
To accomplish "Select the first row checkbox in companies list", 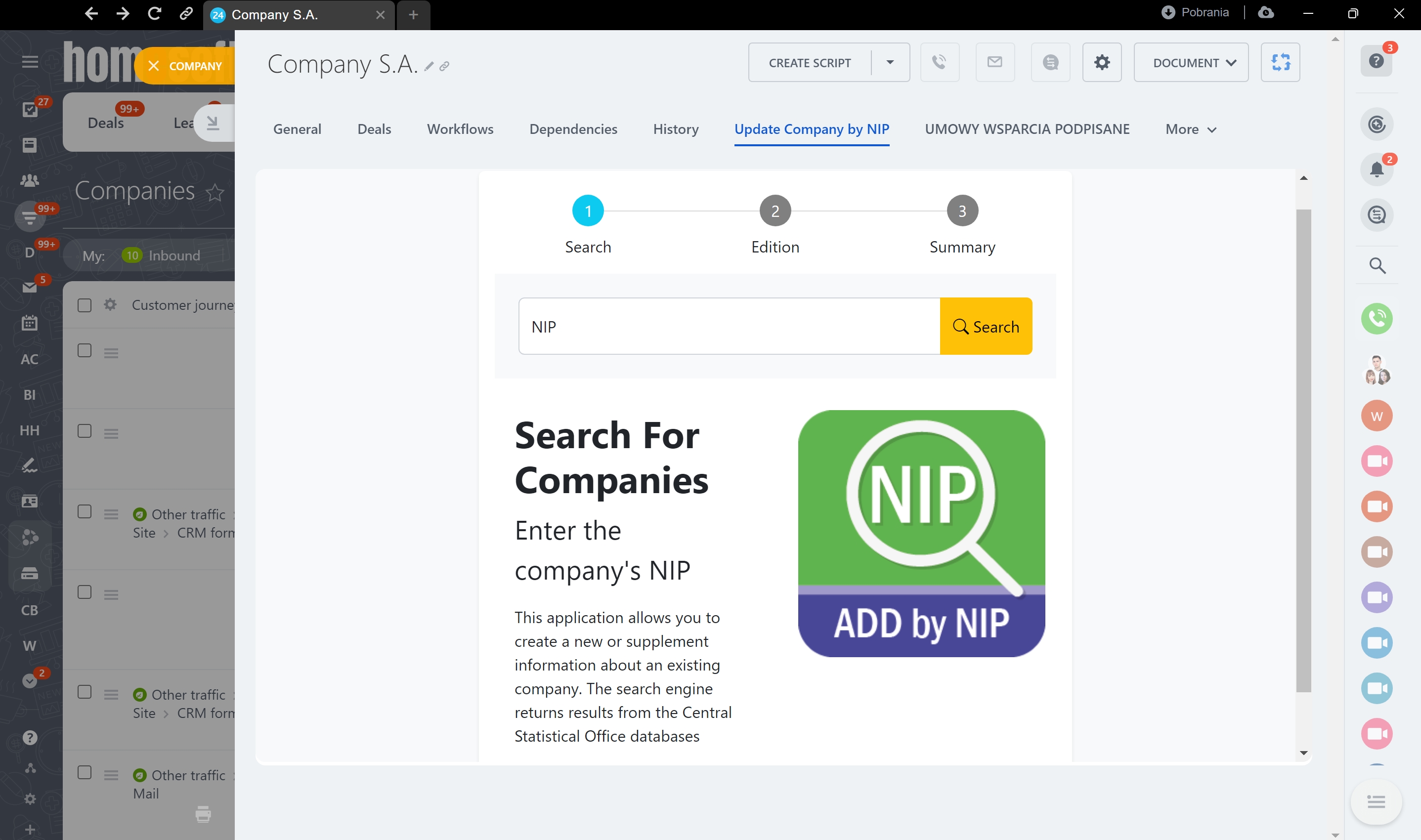I will pos(85,350).
